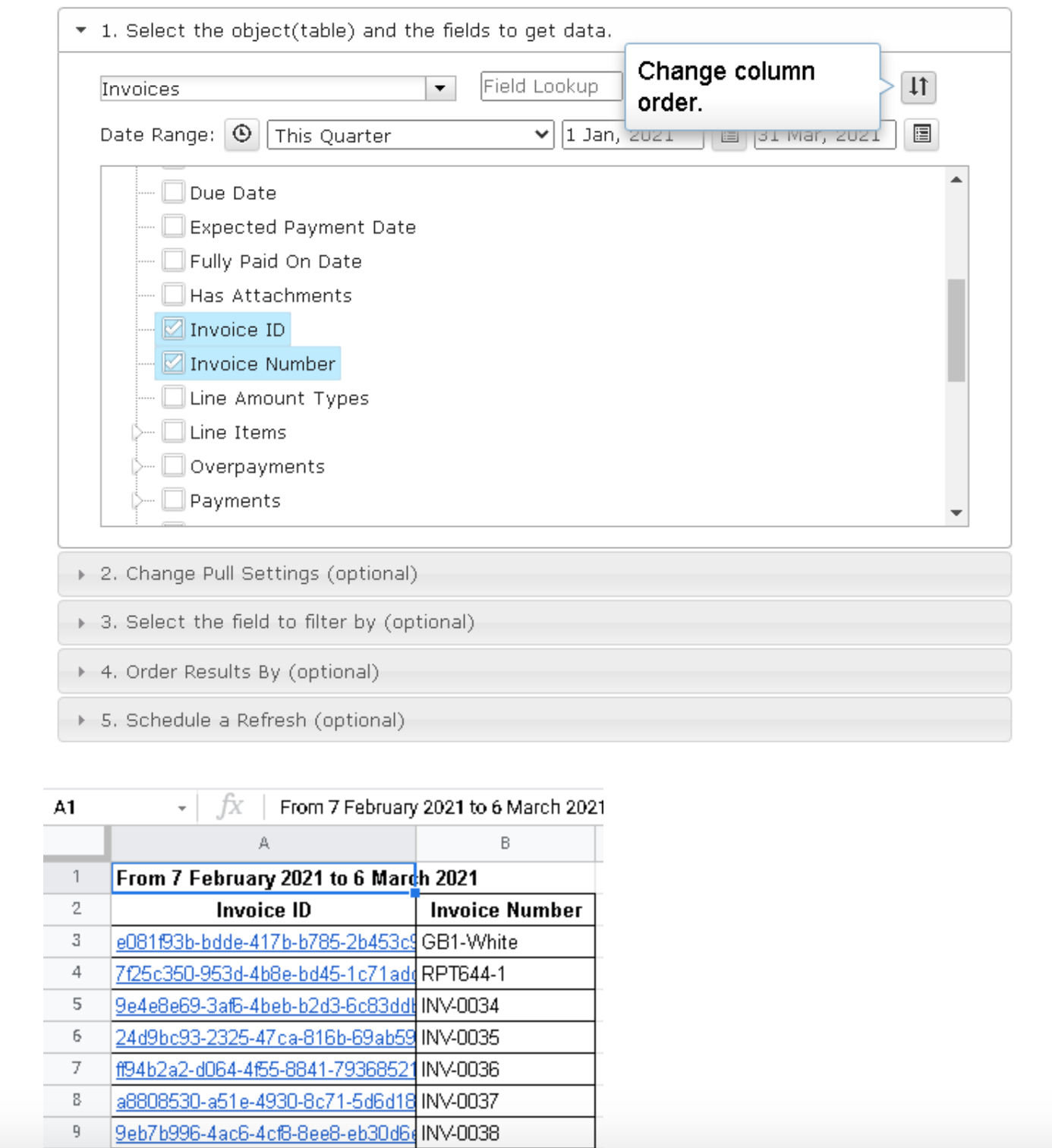Viewport: 1052px width, 1148px height.
Task: Uncheck the Invoice Number field
Action: click(x=174, y=363)
